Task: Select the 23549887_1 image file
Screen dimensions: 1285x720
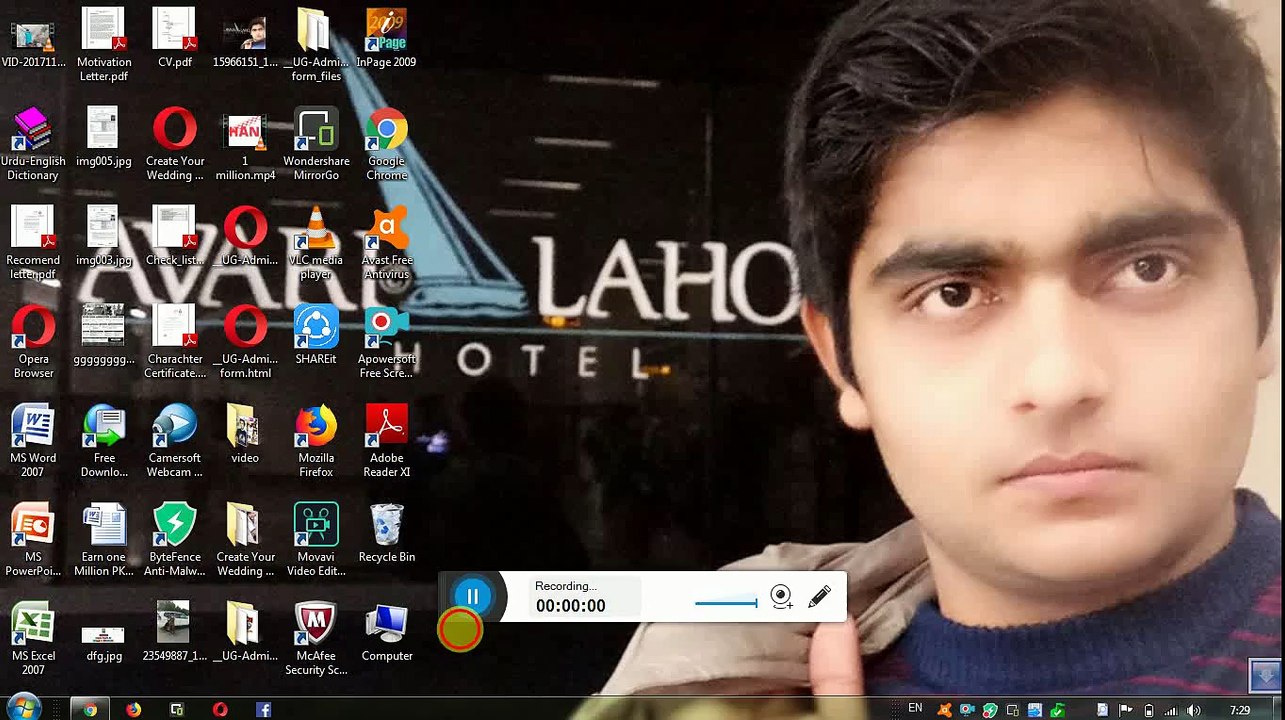Action: point(175,634)
